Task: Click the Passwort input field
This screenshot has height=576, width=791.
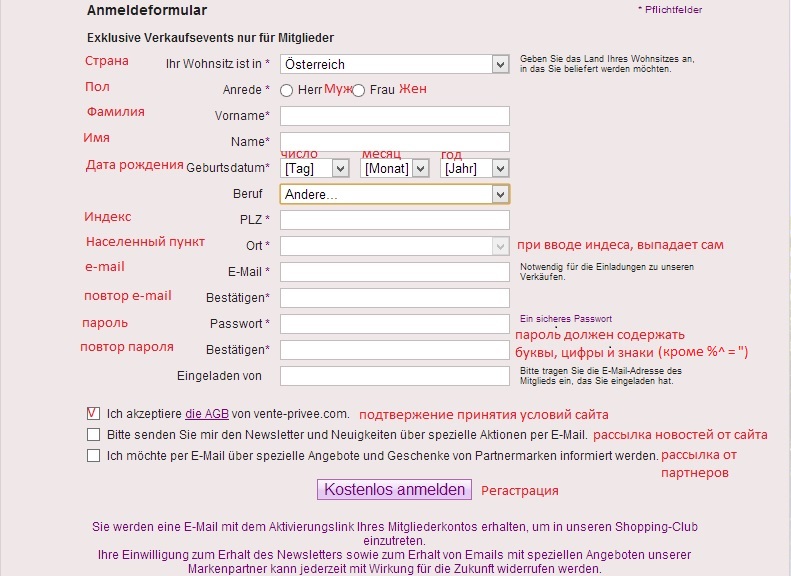Action: [x=394, y=324]
